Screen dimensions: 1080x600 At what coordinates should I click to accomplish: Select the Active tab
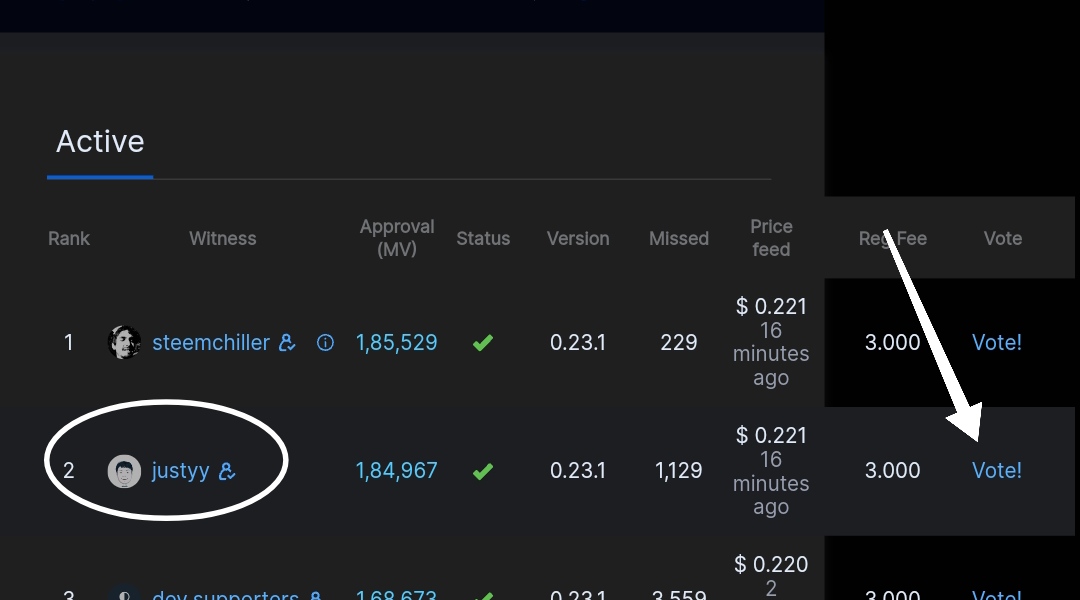[x=100, y=142]
